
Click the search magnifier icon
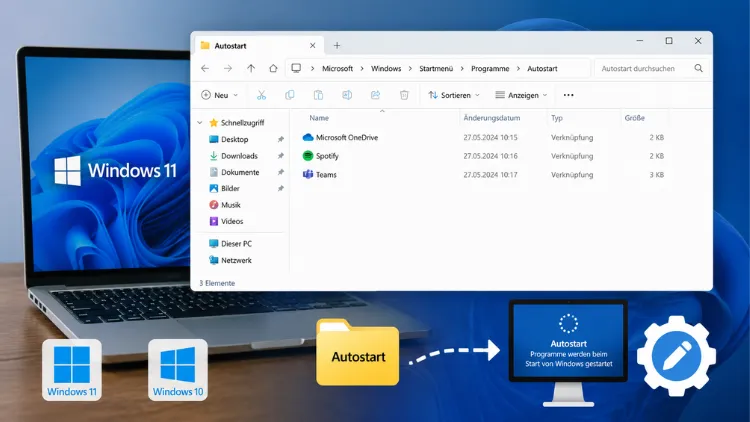pyautogui.click(x=698, y=68)
